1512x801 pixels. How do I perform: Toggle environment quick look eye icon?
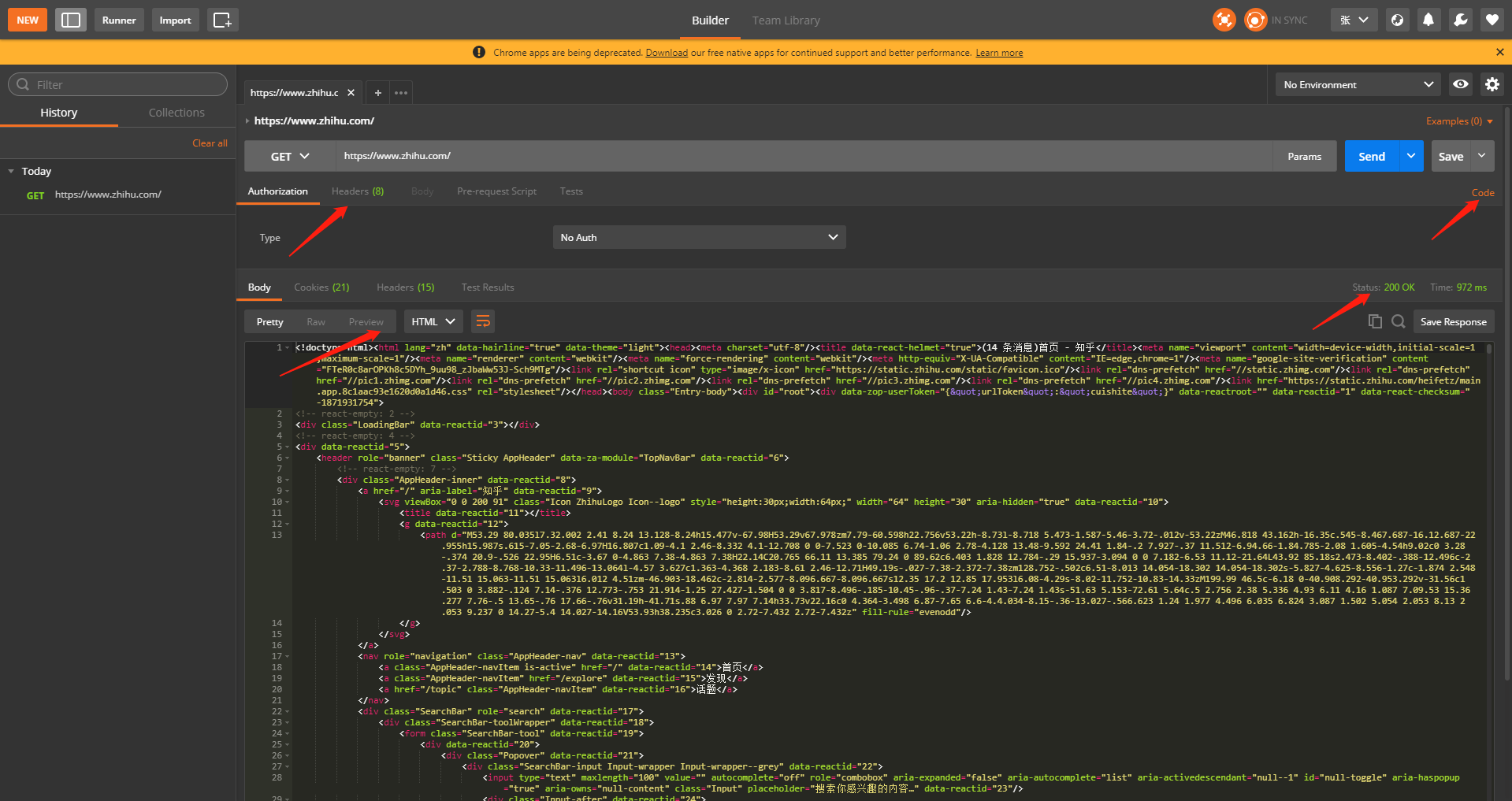(1460, 84)
